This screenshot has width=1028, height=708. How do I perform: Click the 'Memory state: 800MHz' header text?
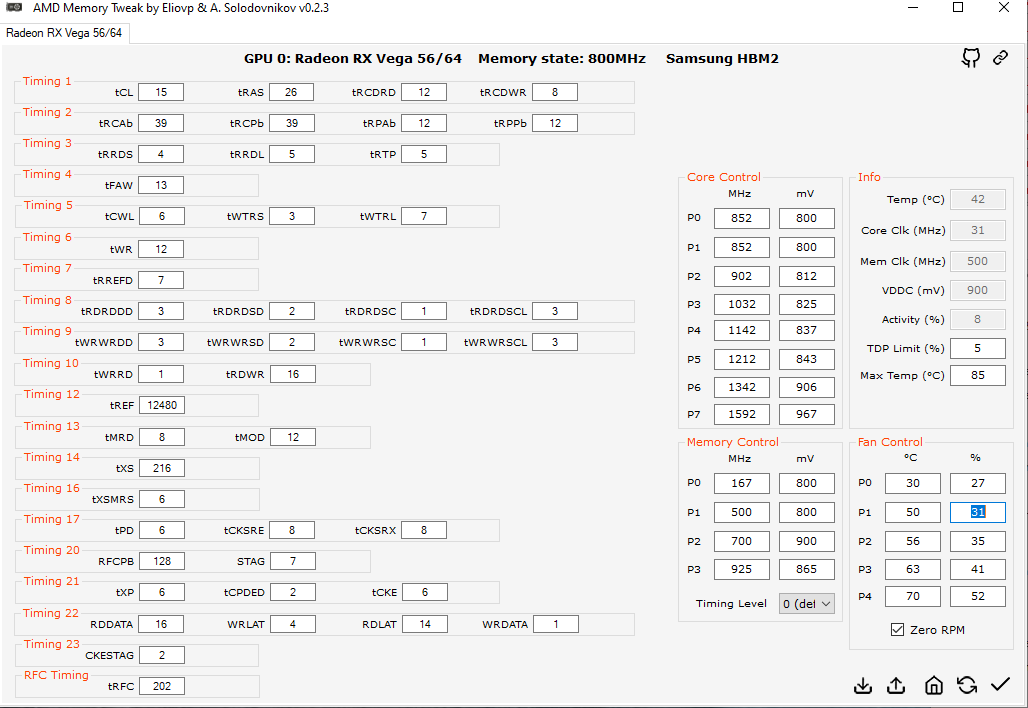point(562,58)
